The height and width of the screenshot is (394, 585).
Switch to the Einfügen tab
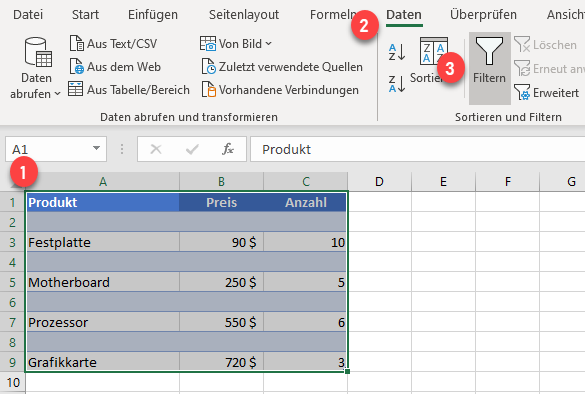(x=153, y=15)
